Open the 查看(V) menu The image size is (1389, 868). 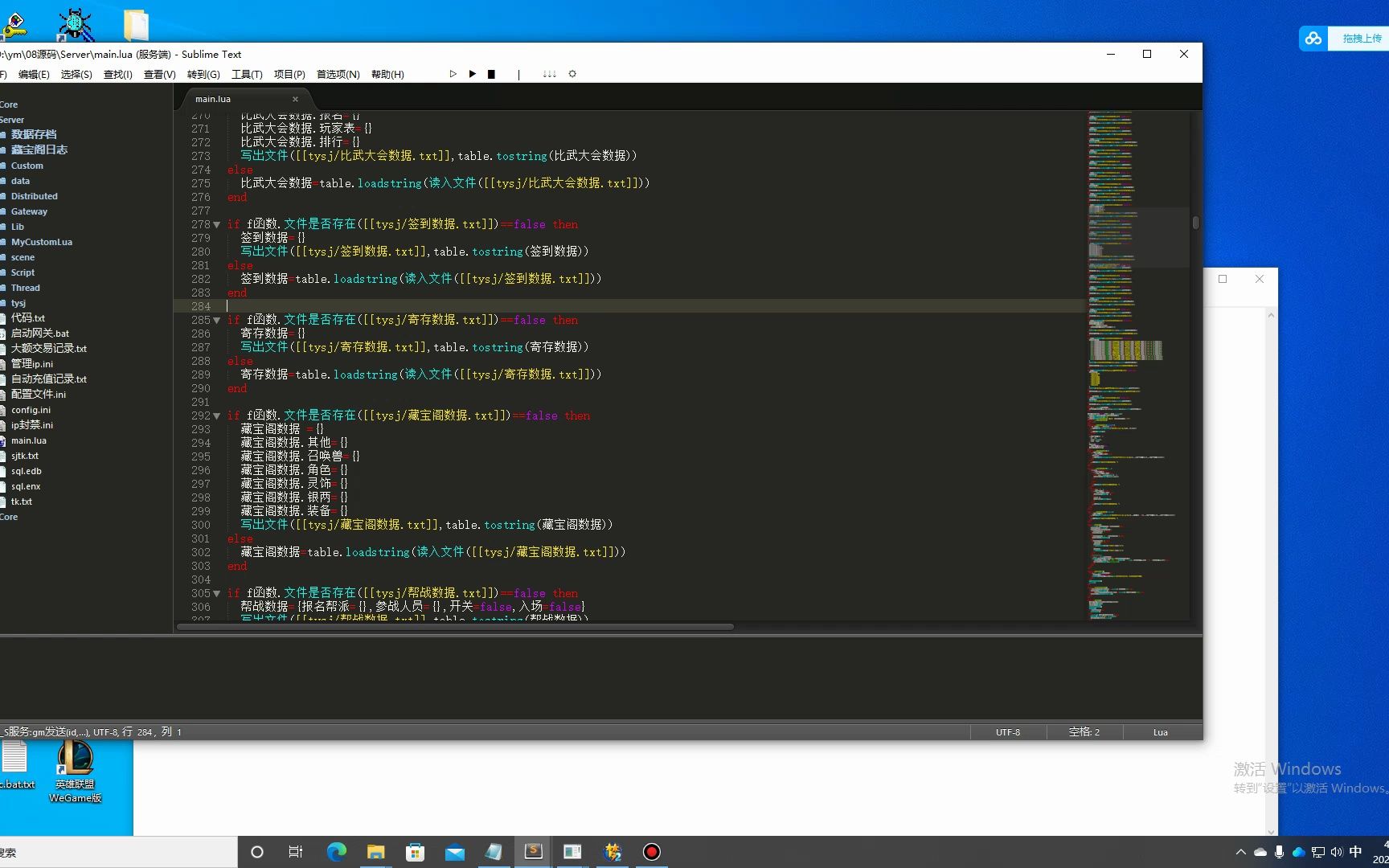coord(160,74)
